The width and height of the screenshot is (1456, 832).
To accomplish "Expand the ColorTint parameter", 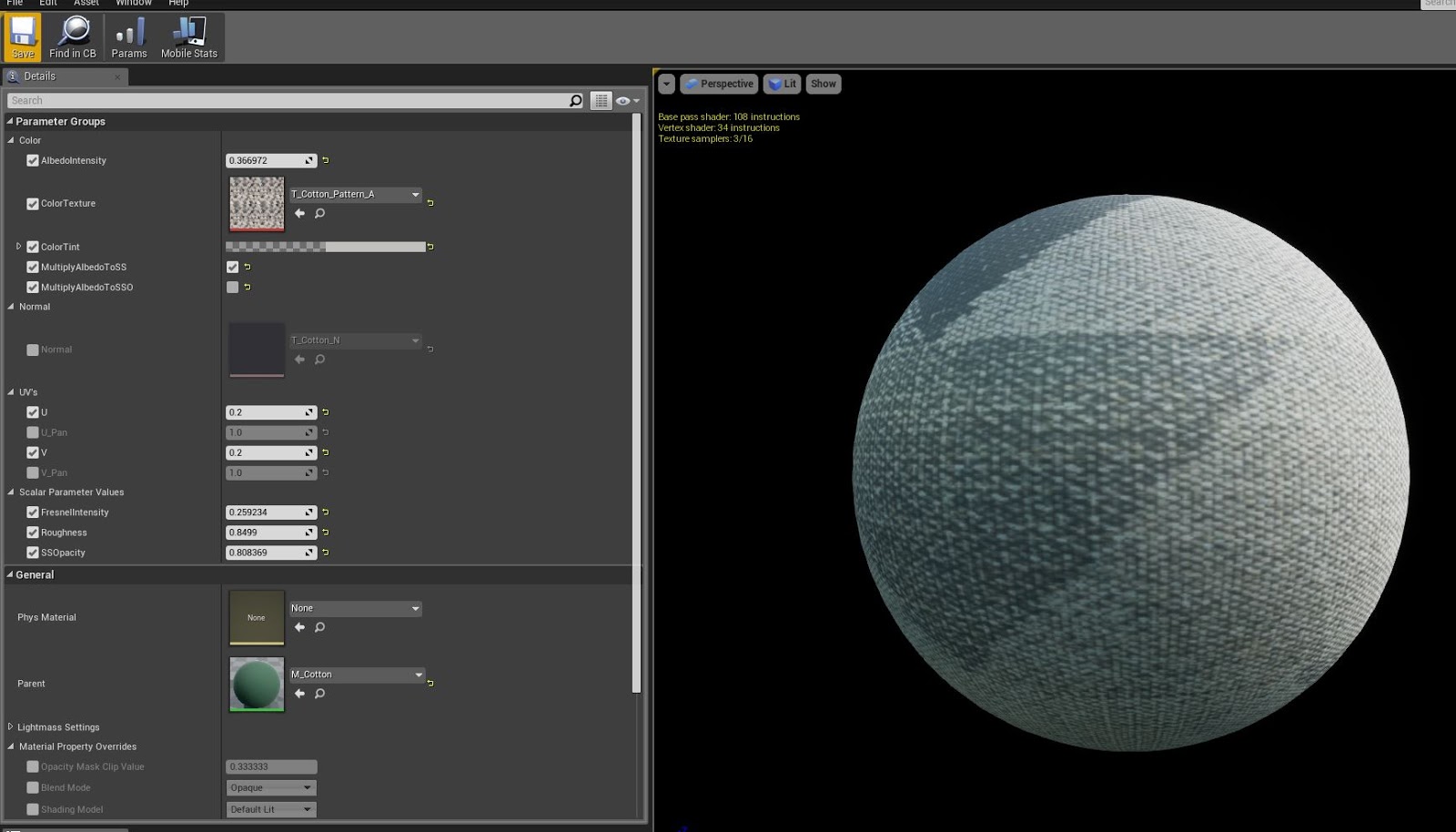I will tap(16, 247).
